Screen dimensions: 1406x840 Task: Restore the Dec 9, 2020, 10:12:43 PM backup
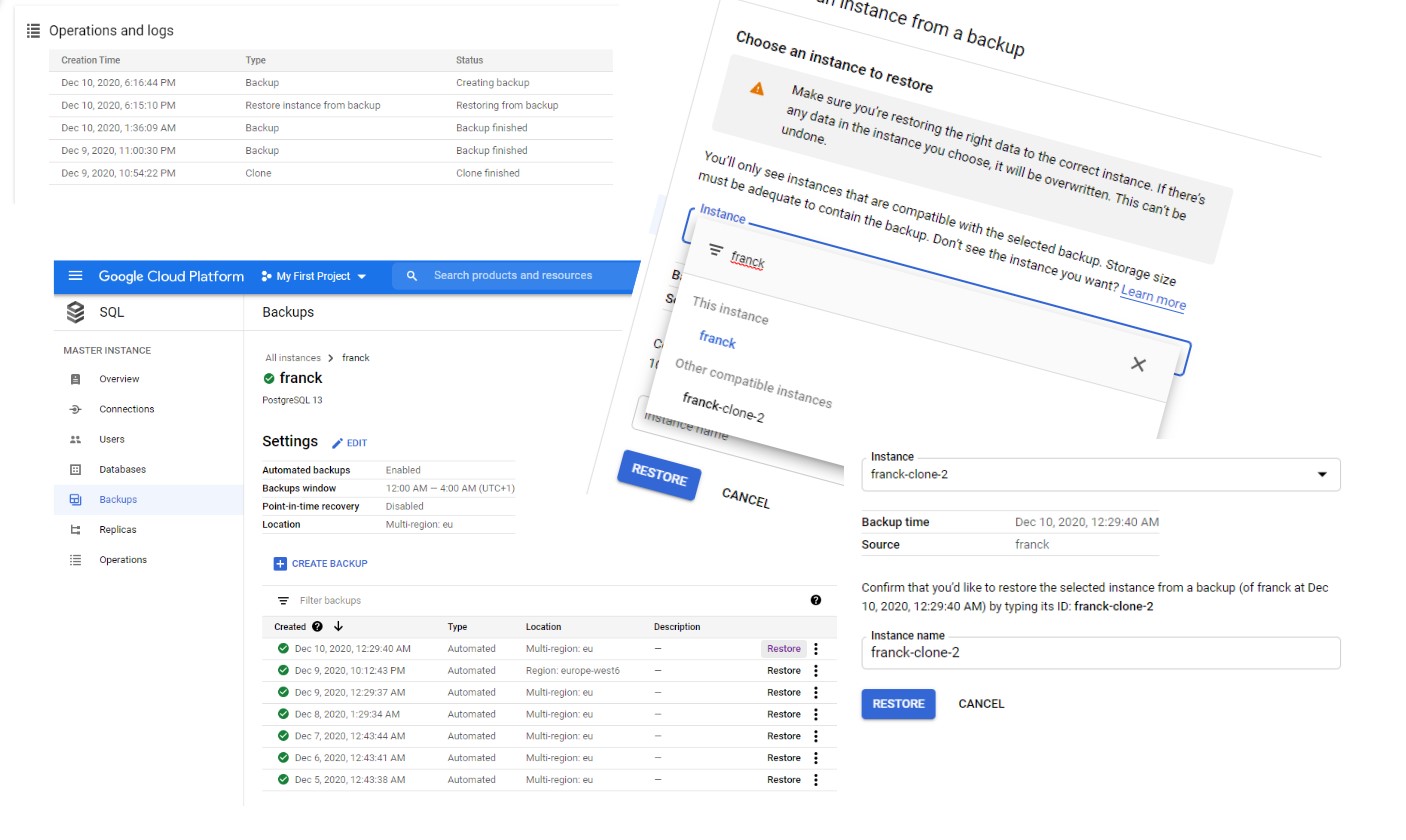coord(784,671)
